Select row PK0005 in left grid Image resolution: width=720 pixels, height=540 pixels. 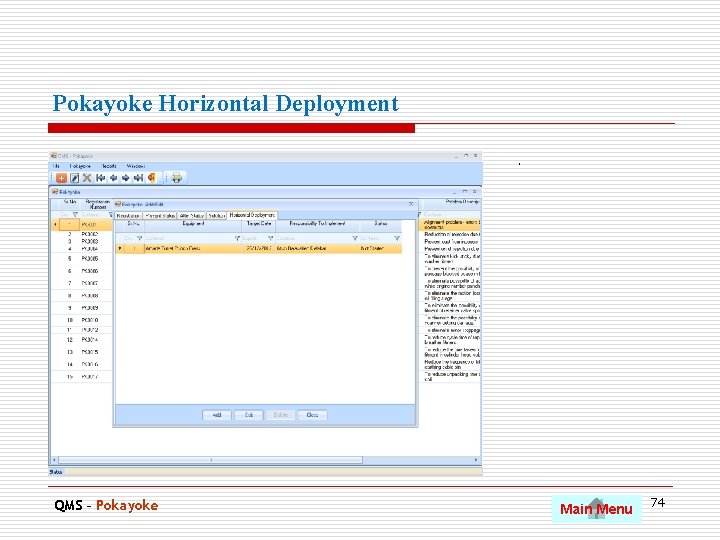click(82, 259)
